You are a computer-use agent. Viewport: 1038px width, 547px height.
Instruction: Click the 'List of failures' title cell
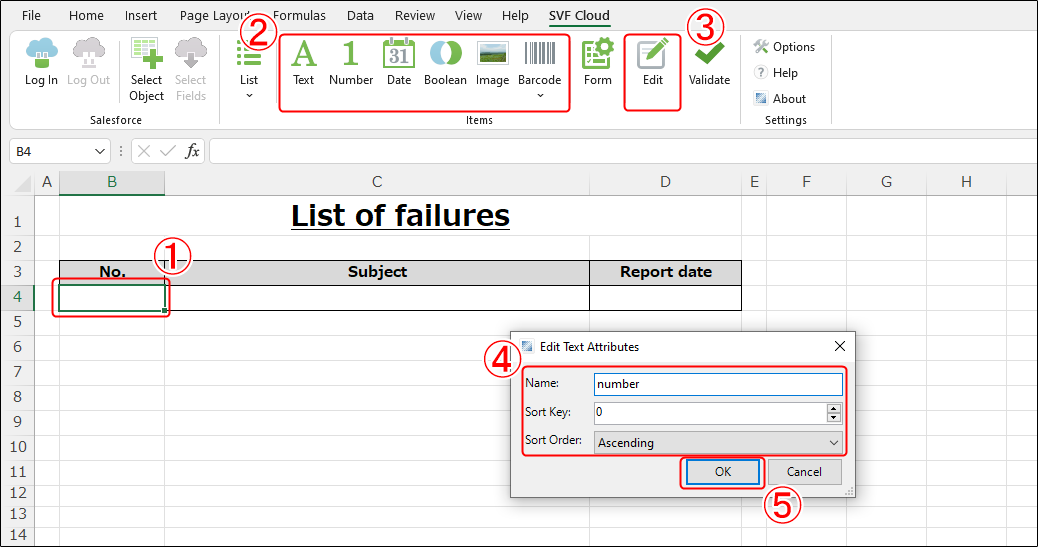click(401, 216)
